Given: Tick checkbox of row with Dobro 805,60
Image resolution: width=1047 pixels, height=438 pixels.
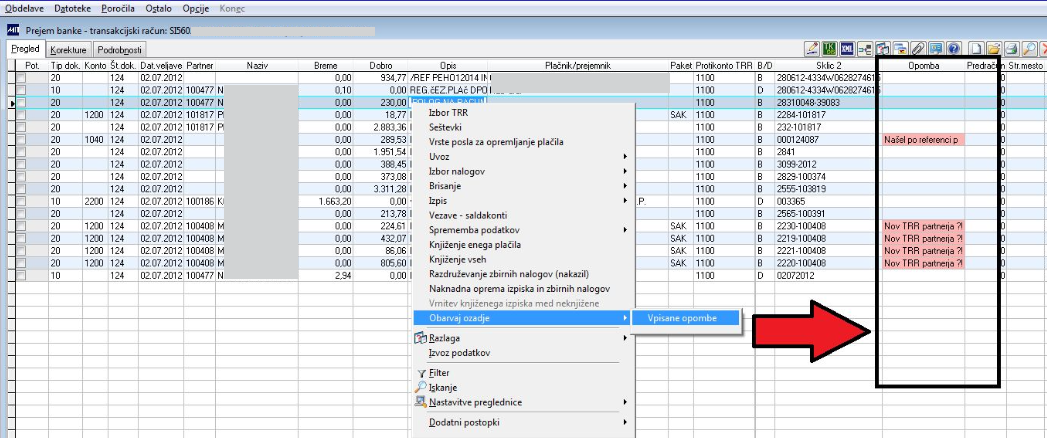Looking at the screenshot, I should click(21, 263).
